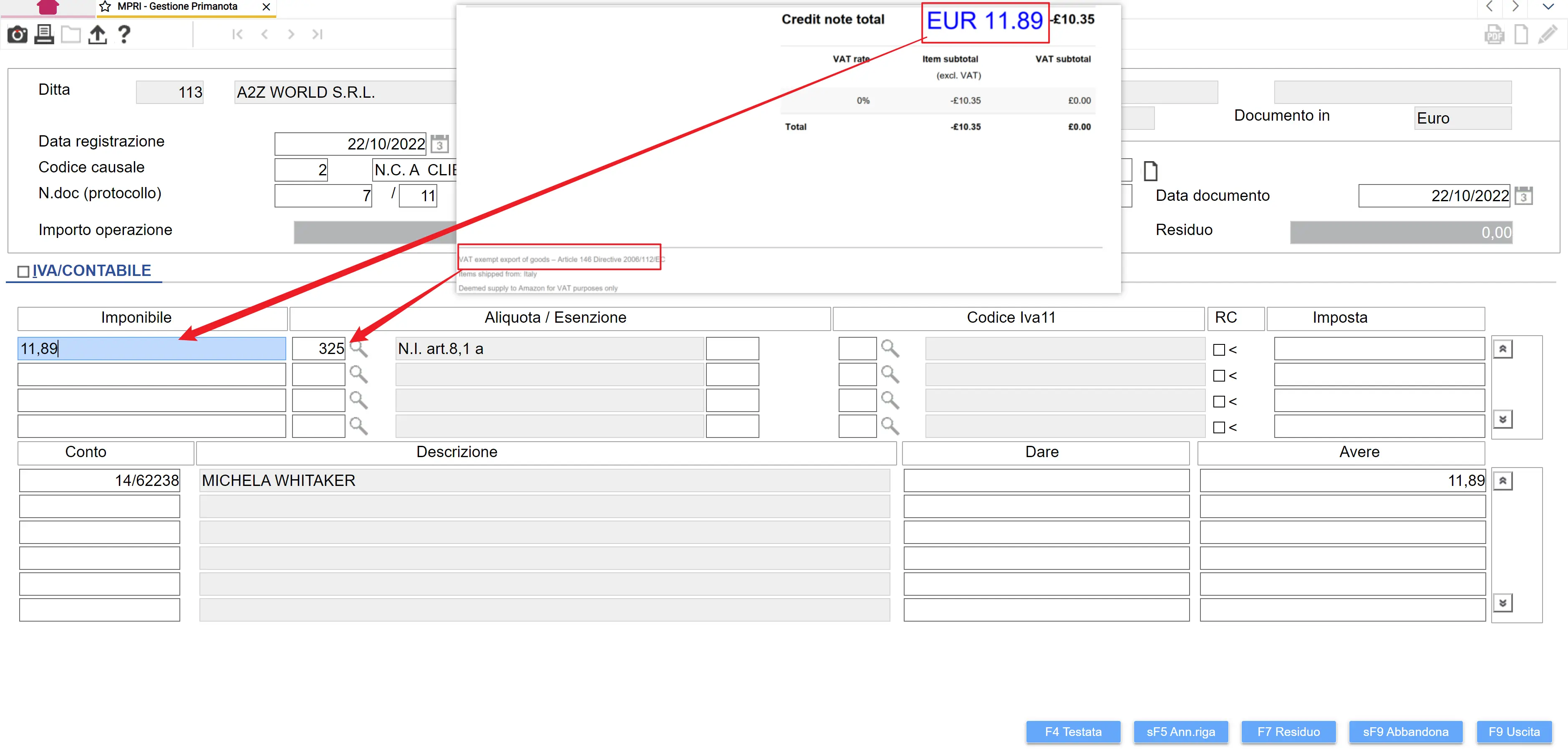Click the printer icon in toolbar
Screen dimensions: 1568x751
coord(44,34)
